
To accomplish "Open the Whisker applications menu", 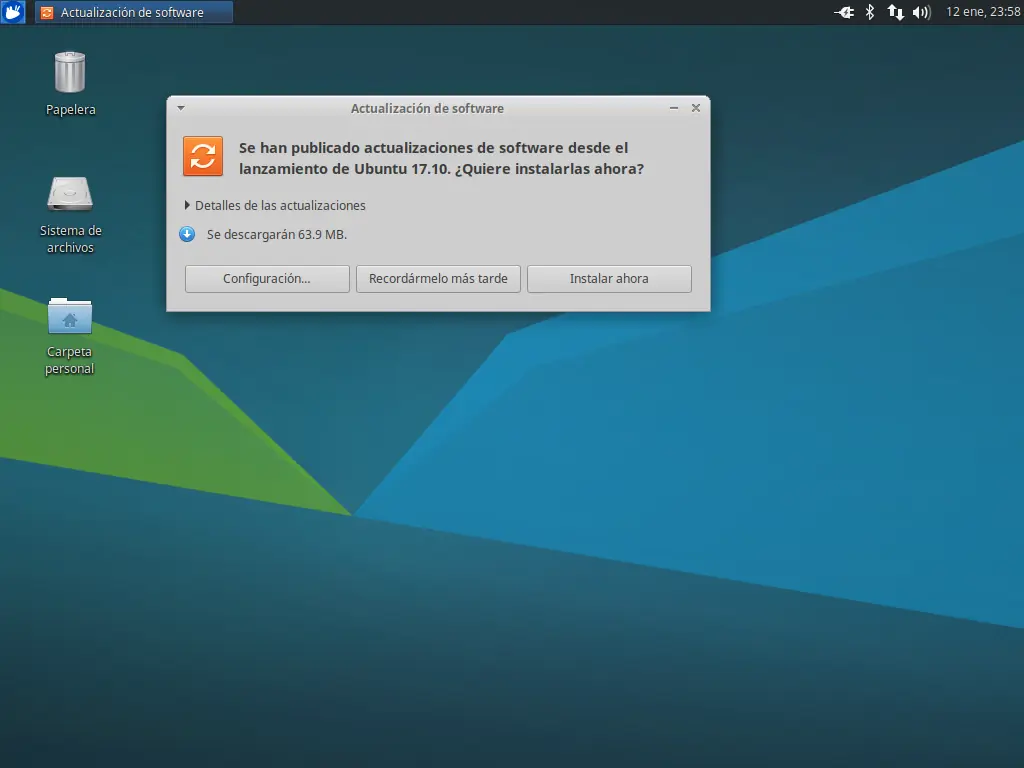I will (x=12, y=12).
